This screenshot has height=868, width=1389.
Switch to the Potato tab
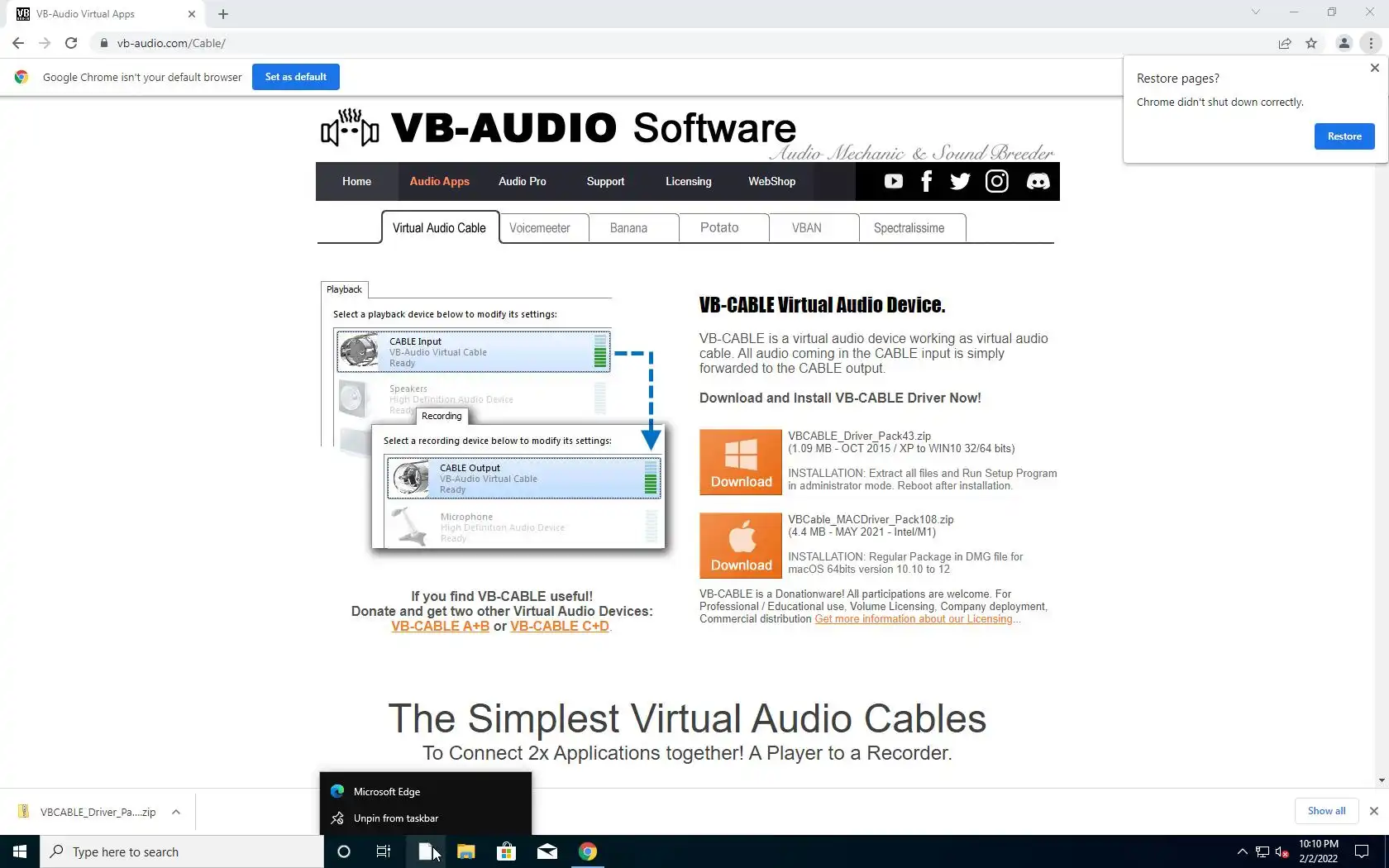(723, 227)
